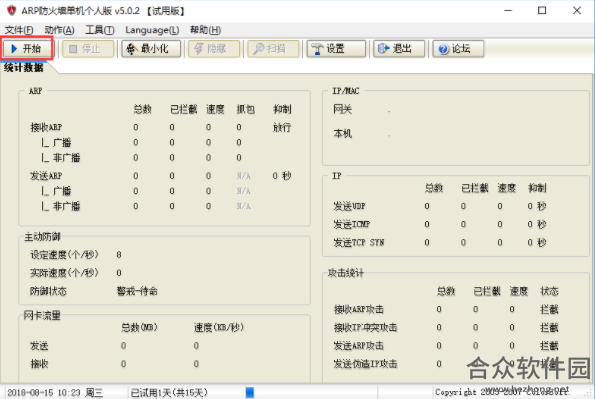The width and height of the screenshot is (595, 399).
Task: Maximize the ARP firewall window
Action: [542, 10]
